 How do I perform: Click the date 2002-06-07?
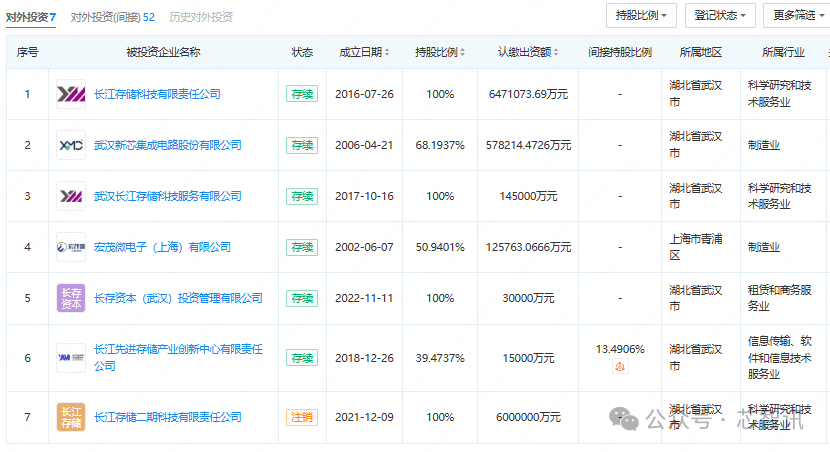coord(364,247)
